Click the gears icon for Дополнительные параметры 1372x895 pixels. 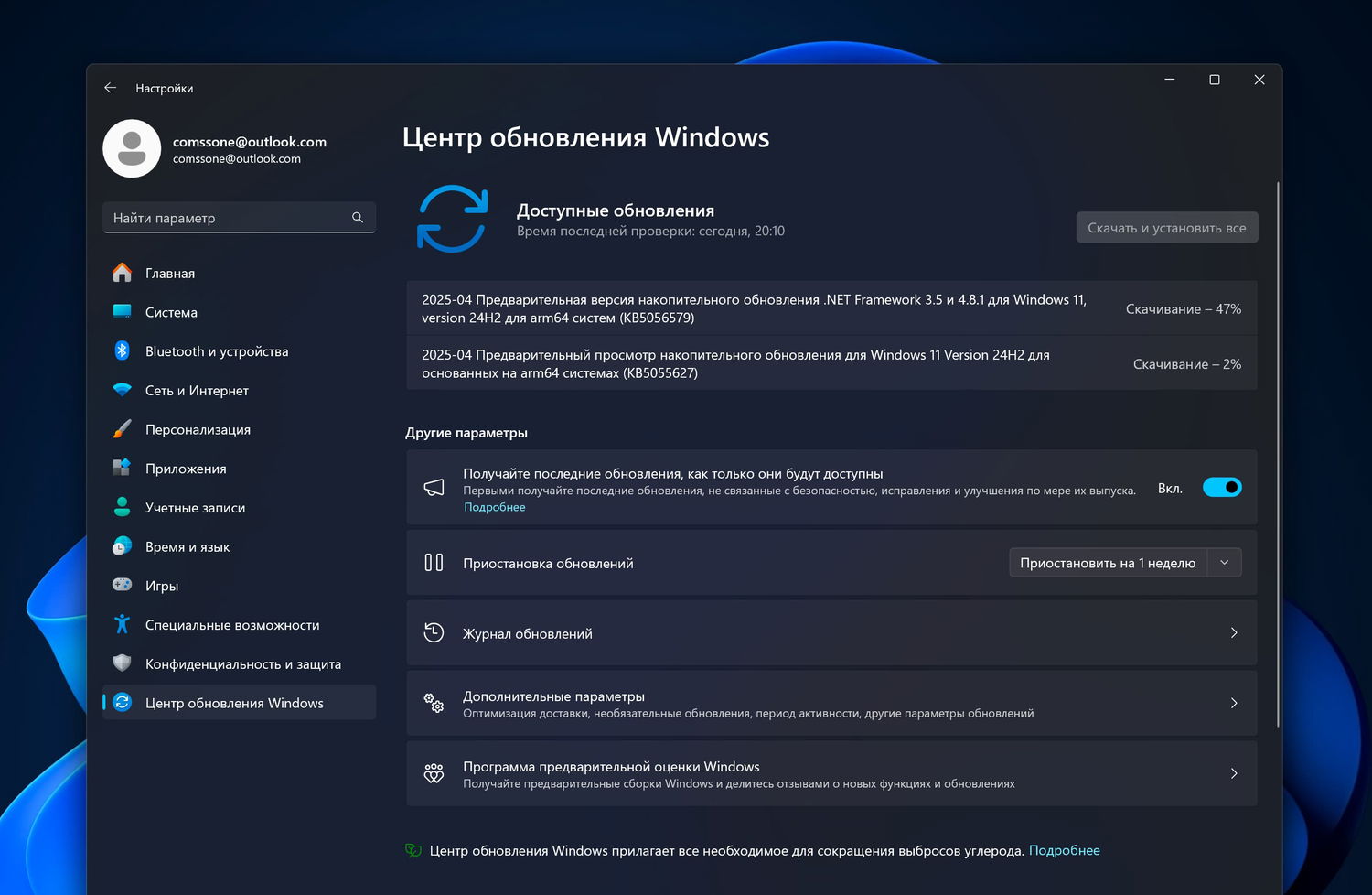(x=434, y=703)
